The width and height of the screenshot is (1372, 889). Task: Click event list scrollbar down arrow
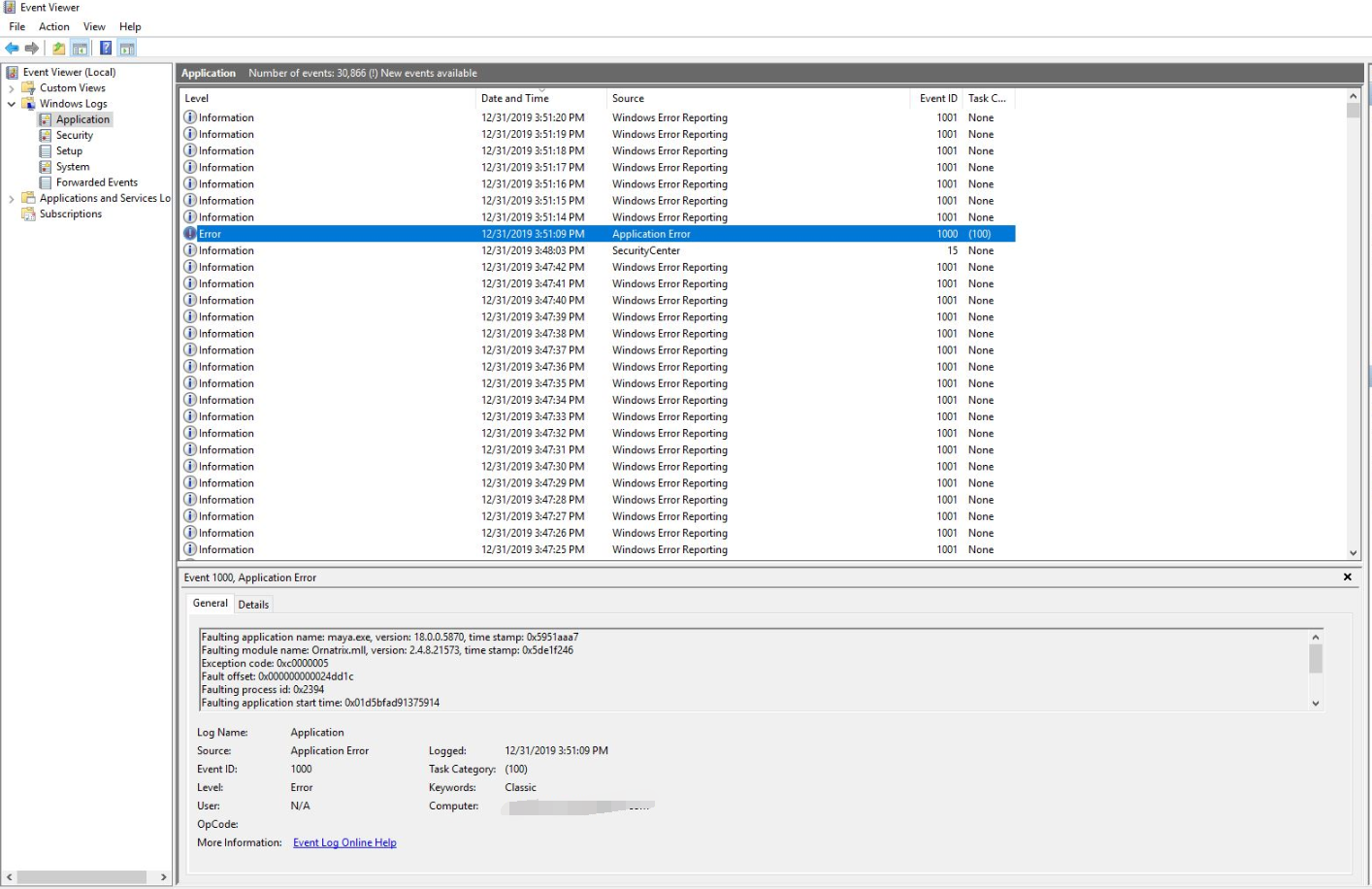point(1354,553)
